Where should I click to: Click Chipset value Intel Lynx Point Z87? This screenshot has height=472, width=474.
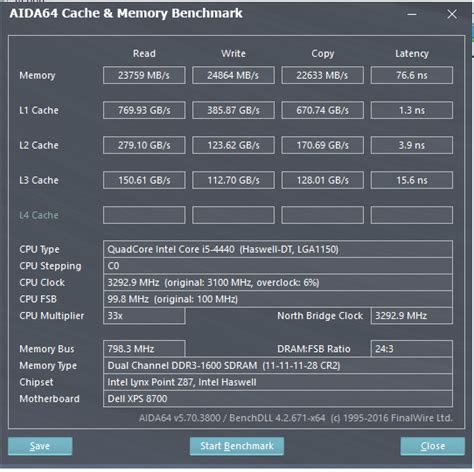[278, 382]
